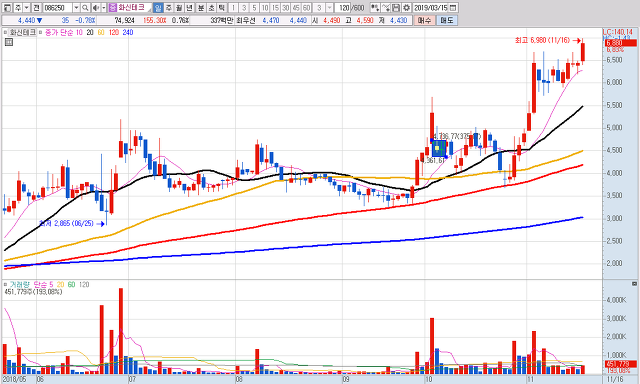Viewport: 640px width, 384px height.
Task: Switch to monthly 월 chart period
Action: tap(179, 8)
